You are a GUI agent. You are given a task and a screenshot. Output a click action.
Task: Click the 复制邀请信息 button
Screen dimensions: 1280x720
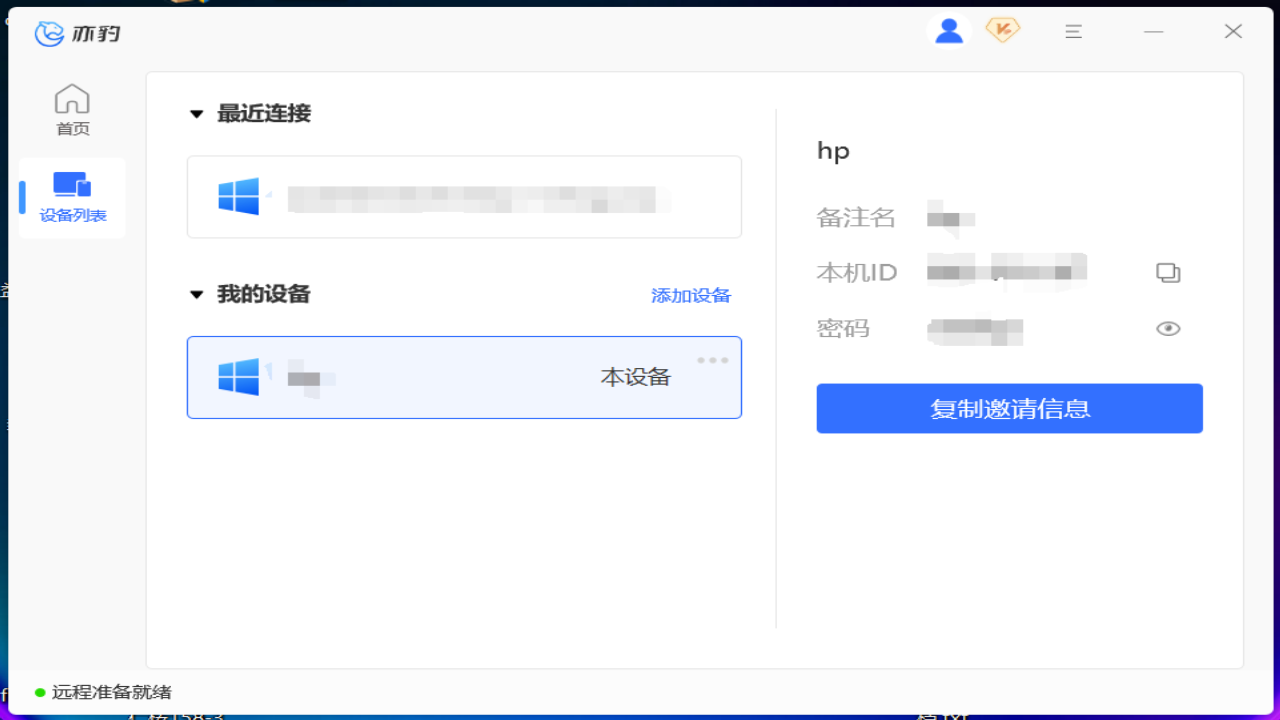coord(1009,408)
